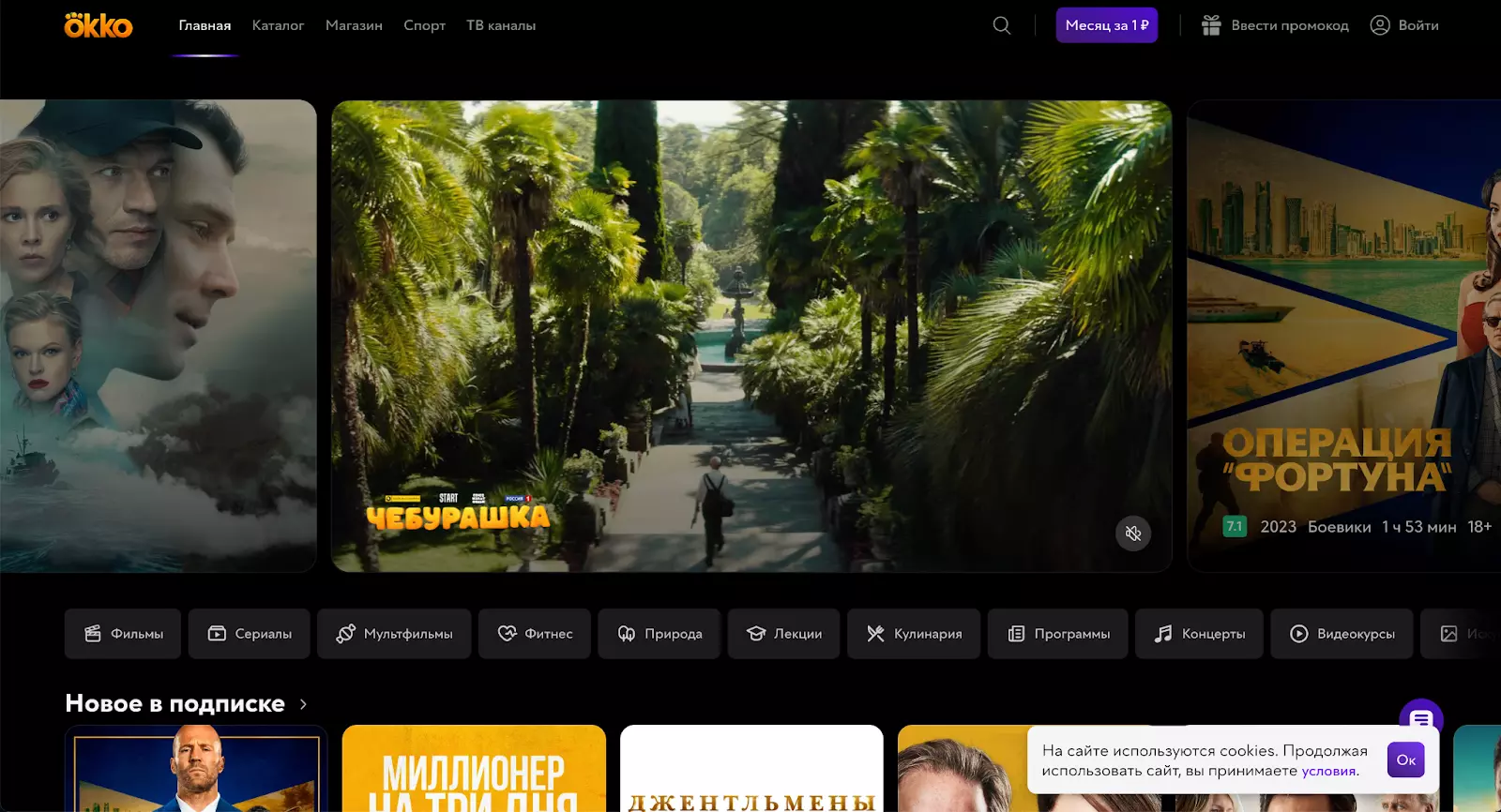The width and height of the screenshot is (1501, 812).
Task: Select the Фитнес category label
Action: click(549, 634)
